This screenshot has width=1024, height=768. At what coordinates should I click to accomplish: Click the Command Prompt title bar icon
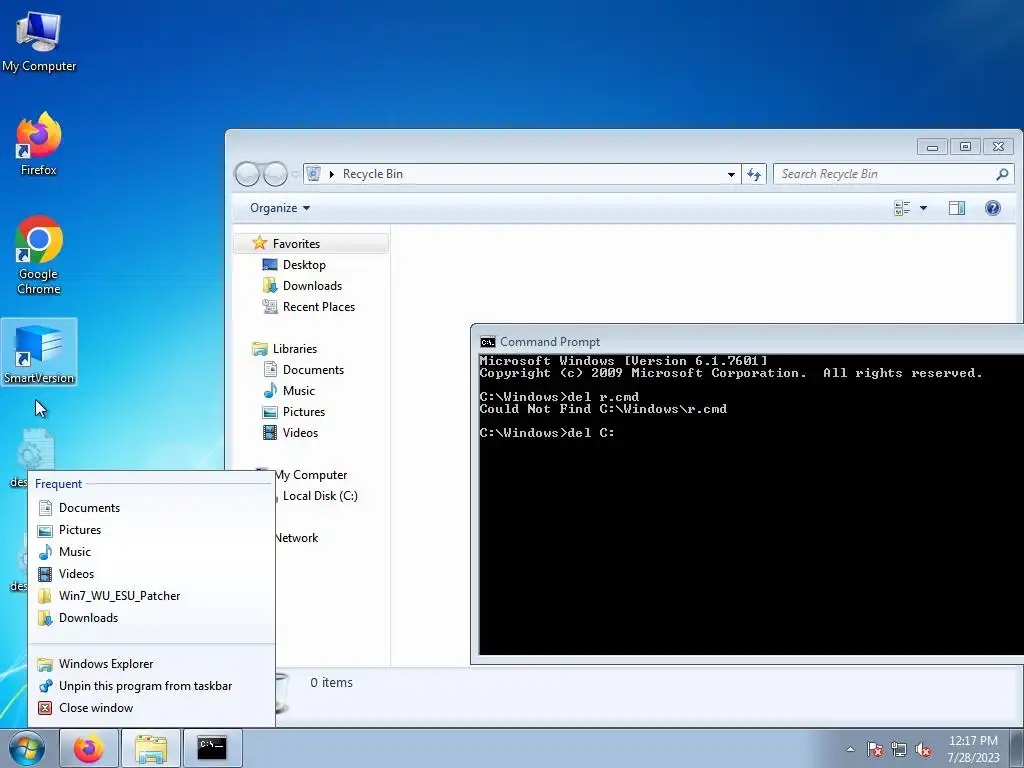click(x=487, y=342)
